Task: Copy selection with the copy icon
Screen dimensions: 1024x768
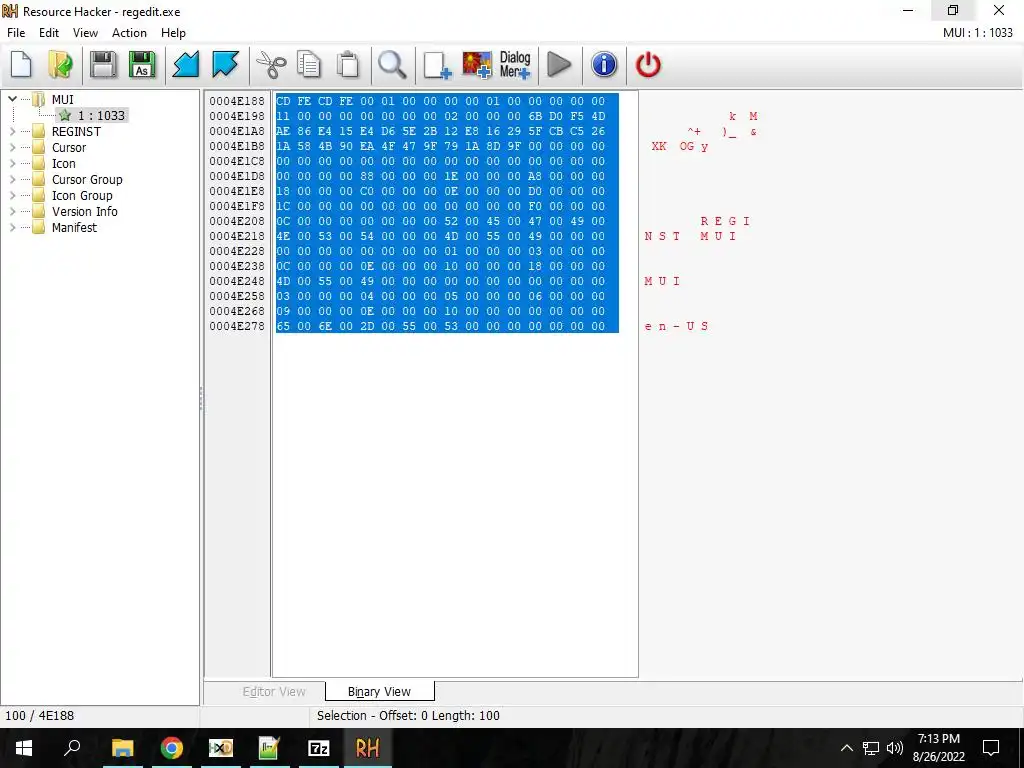Action: pyautogui.click(x=309, y=65)
